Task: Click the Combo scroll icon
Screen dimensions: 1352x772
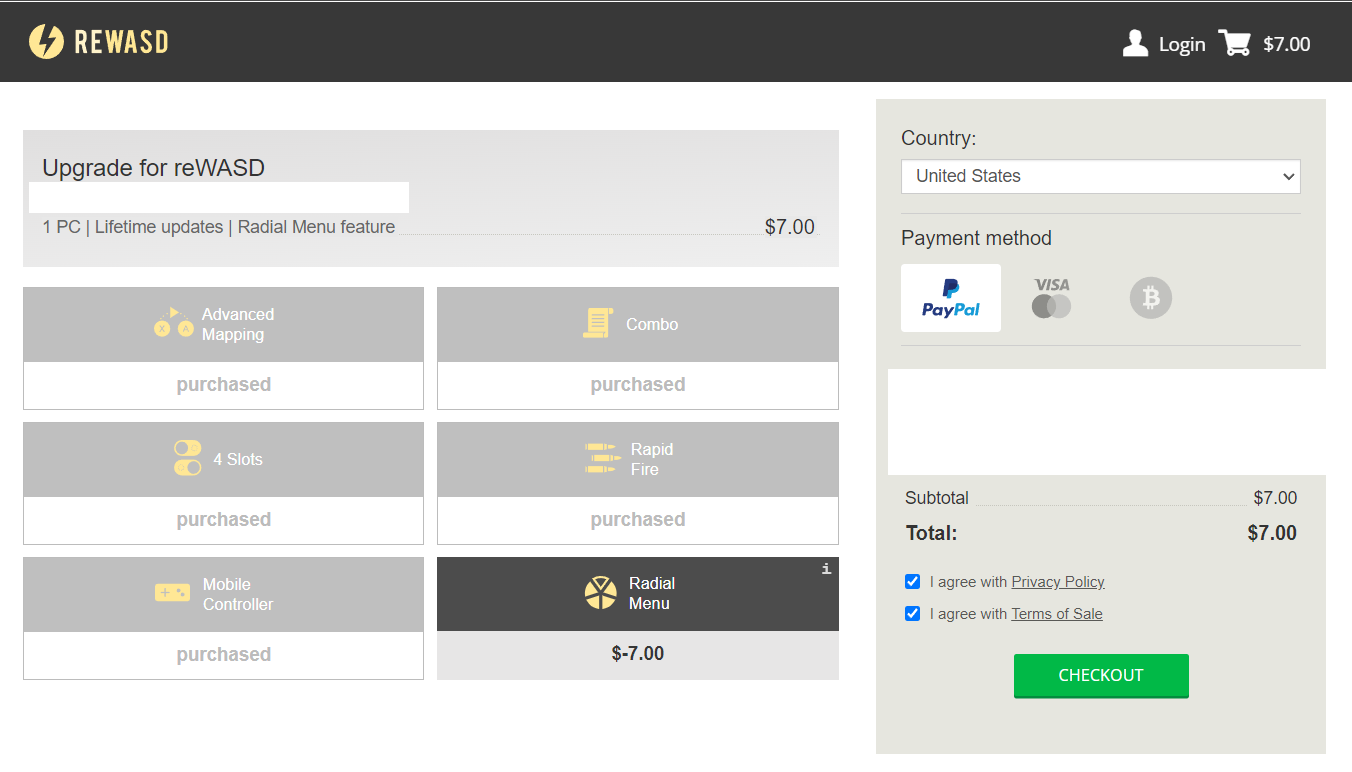Action: 597,323
